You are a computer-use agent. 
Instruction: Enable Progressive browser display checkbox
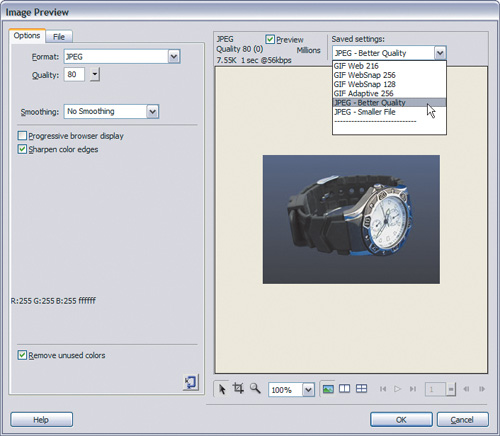point(22,136)
